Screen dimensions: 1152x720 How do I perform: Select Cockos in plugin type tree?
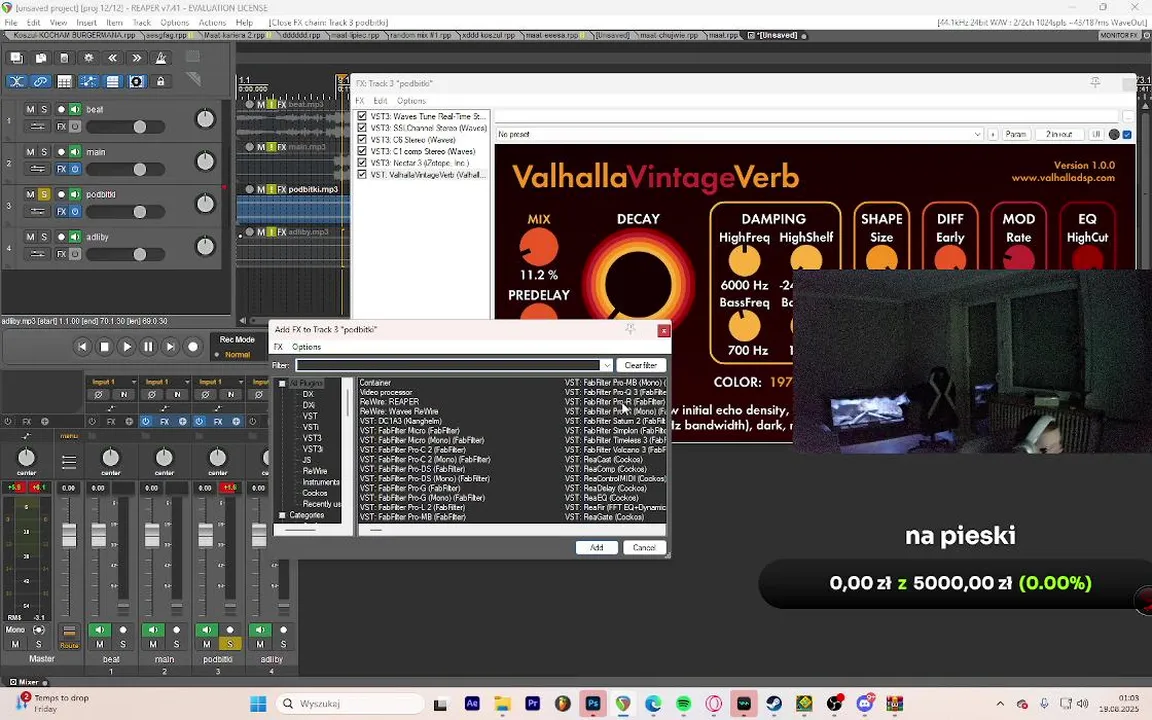pos(314,493)
